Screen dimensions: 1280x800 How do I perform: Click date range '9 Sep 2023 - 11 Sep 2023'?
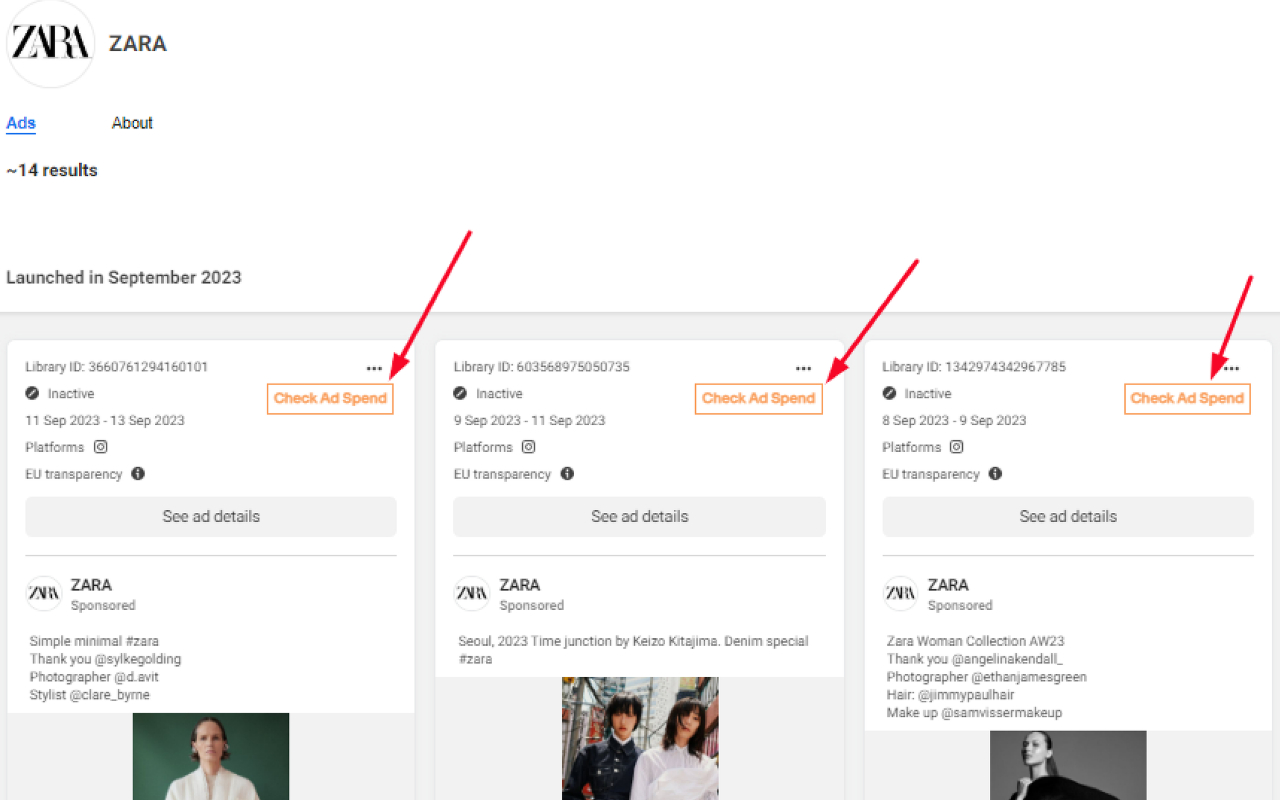pyautogui.click(x=529, y=421)
